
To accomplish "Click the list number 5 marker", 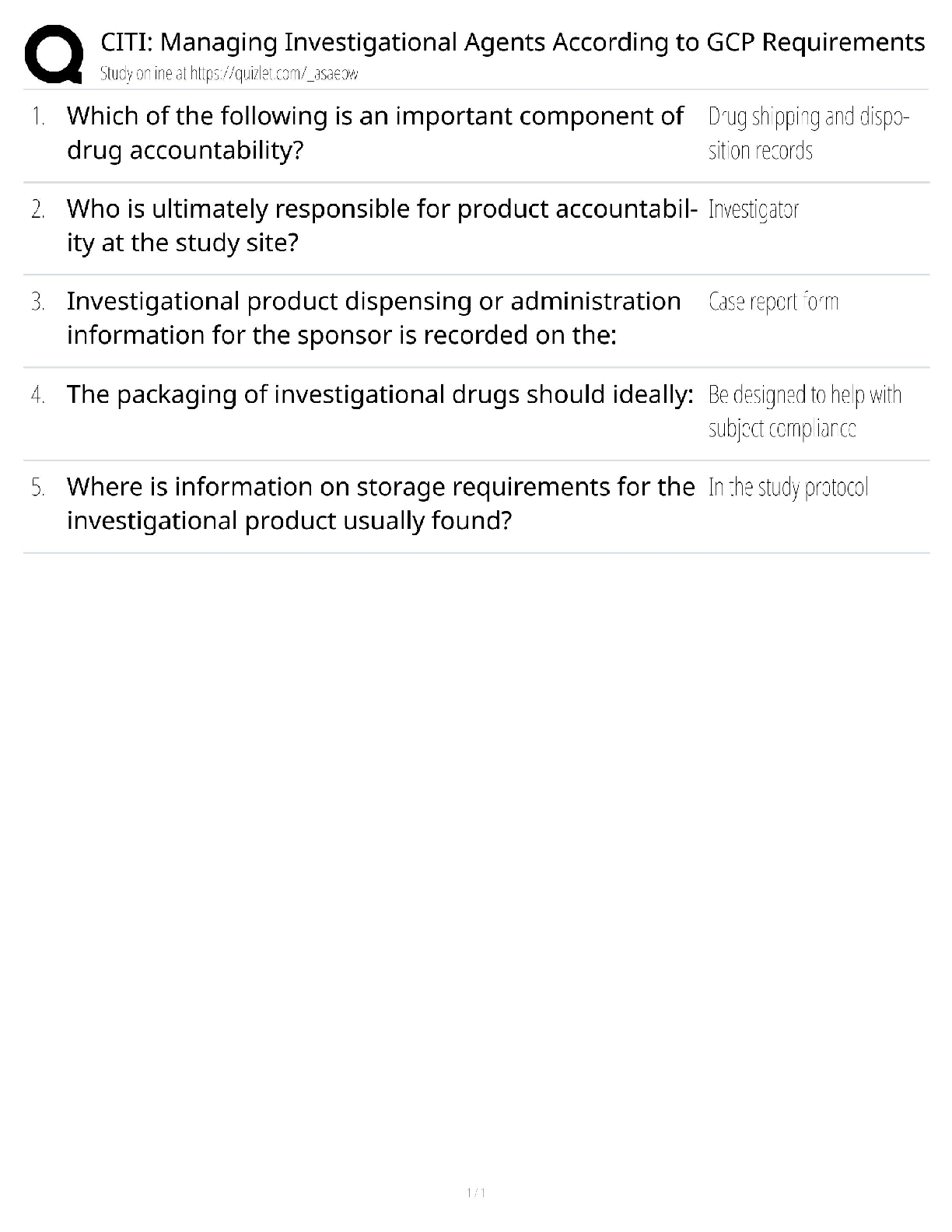I will coord(38,488).
